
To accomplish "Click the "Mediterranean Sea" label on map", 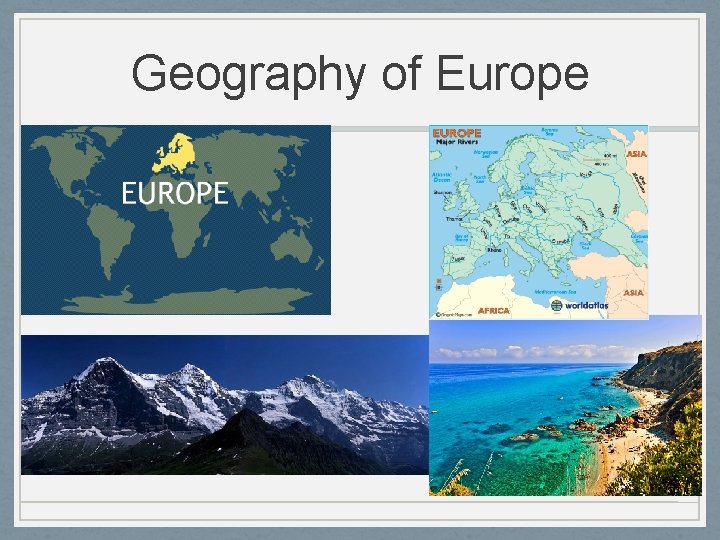I will 556,292.
